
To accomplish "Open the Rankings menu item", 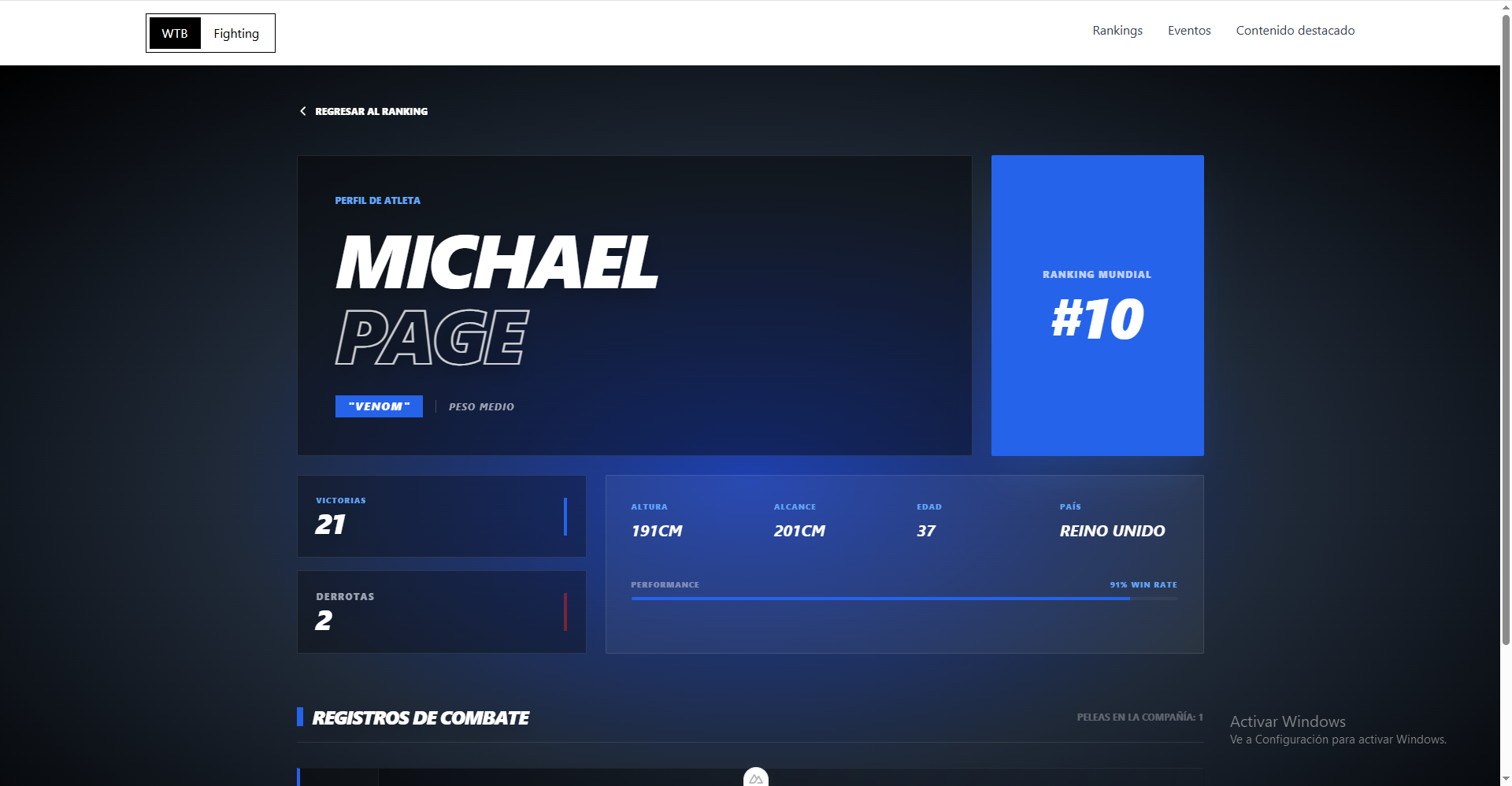I will (1117, 31).
